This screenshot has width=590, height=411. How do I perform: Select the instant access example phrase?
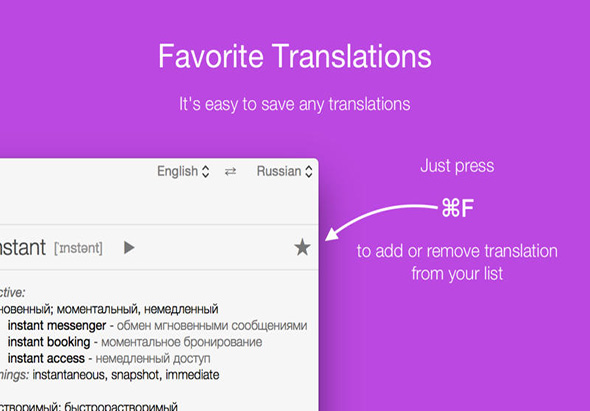(x=46, y=358)
